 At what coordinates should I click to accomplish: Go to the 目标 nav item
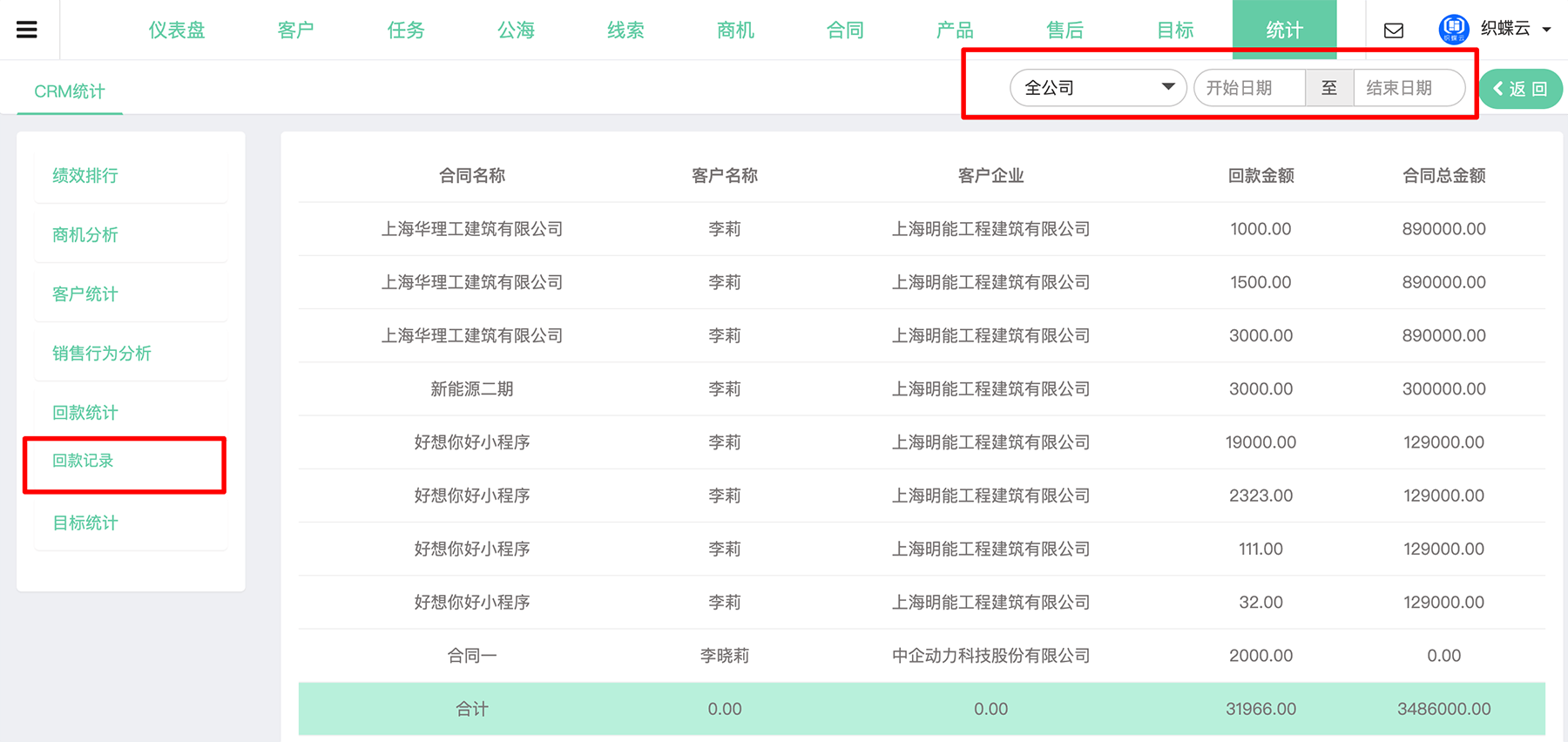click(x=1175, y=30)
